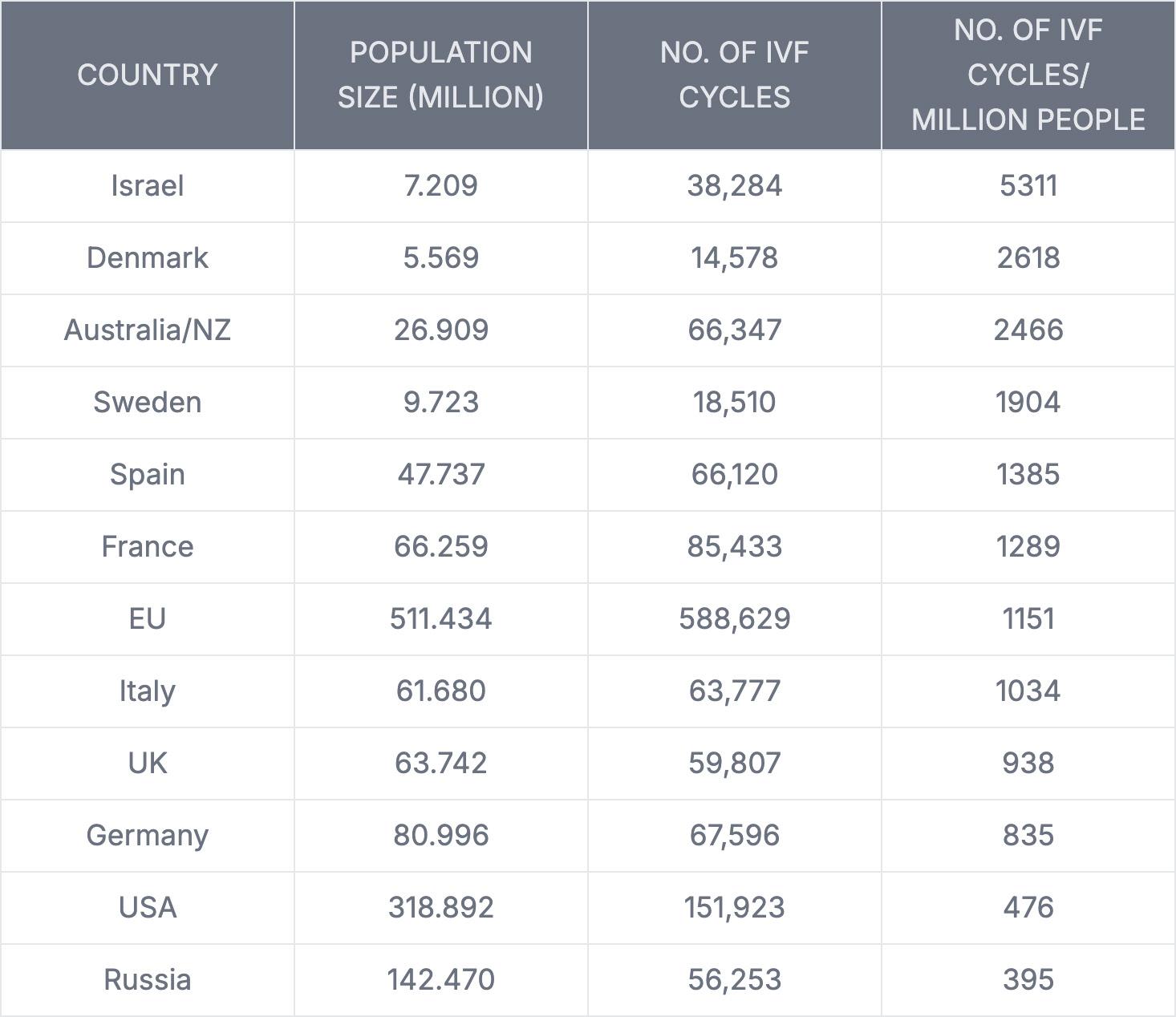Click Spain's IVF cycles value 66,120
This screenshot has width=1176, height=1017.
(734, 475)
